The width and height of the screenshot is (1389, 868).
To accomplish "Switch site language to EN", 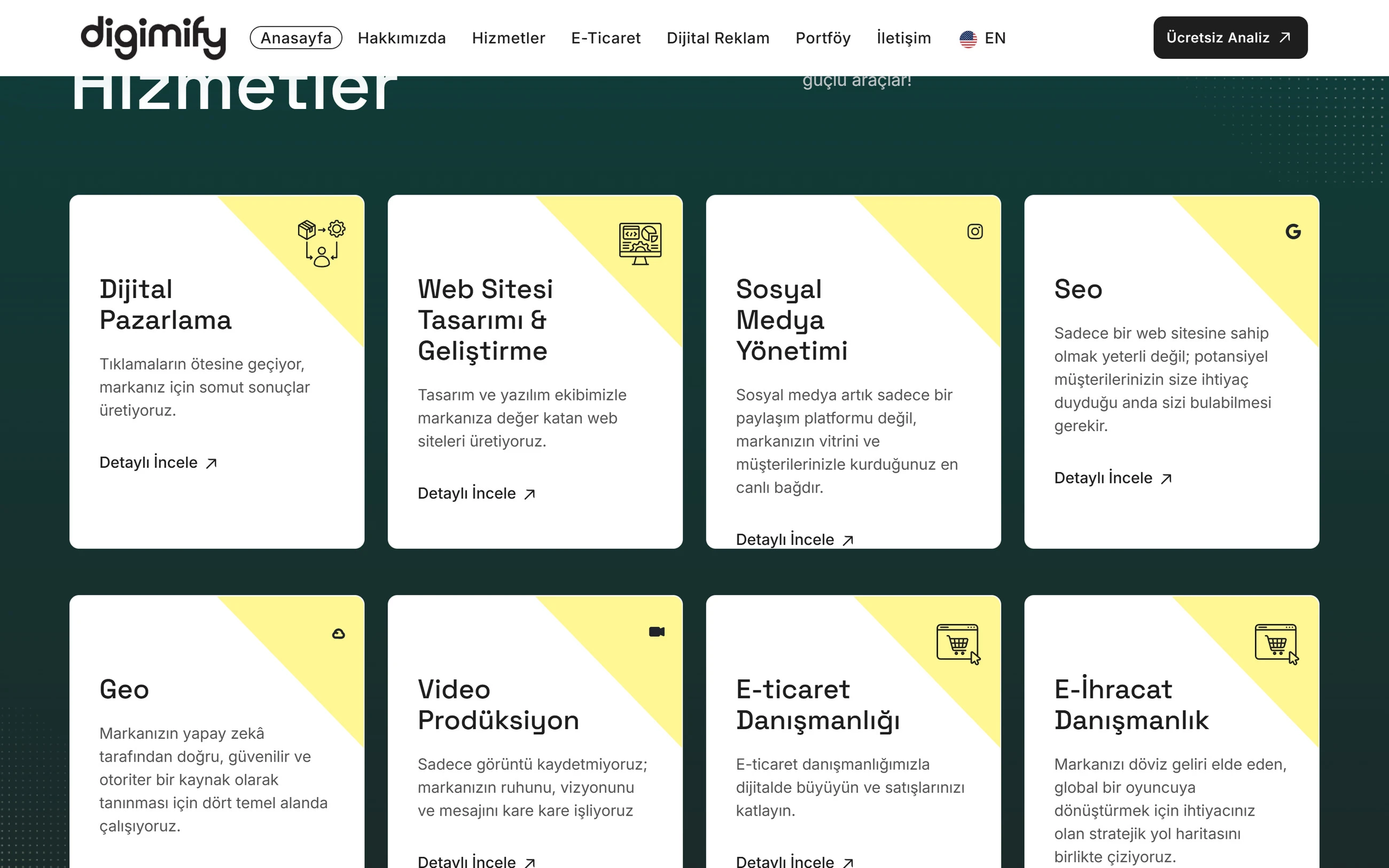I will 982,38.
